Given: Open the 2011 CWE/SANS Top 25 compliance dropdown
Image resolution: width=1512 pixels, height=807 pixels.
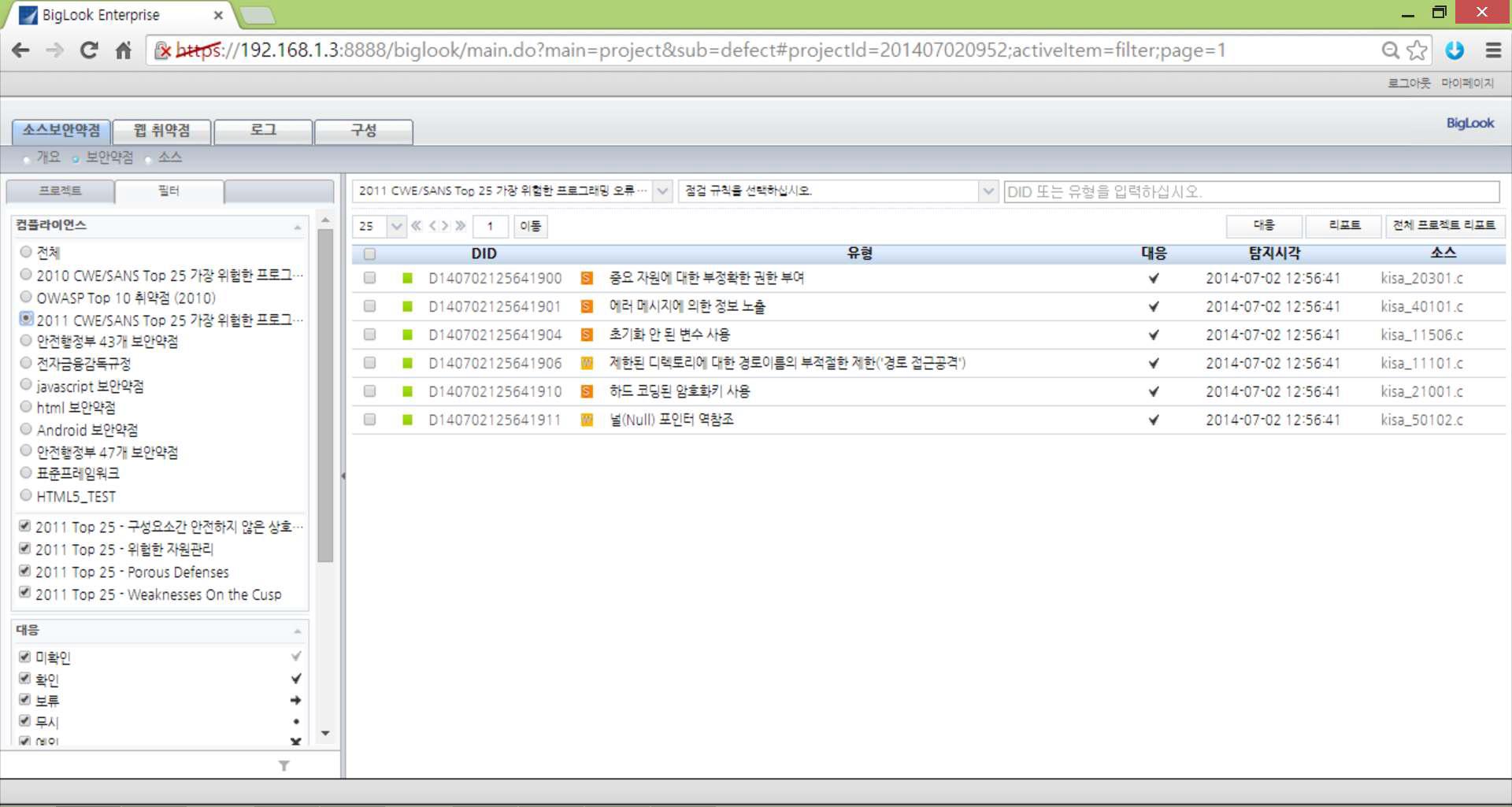Looking at the screenshot, I should click(x=663, y=191).
